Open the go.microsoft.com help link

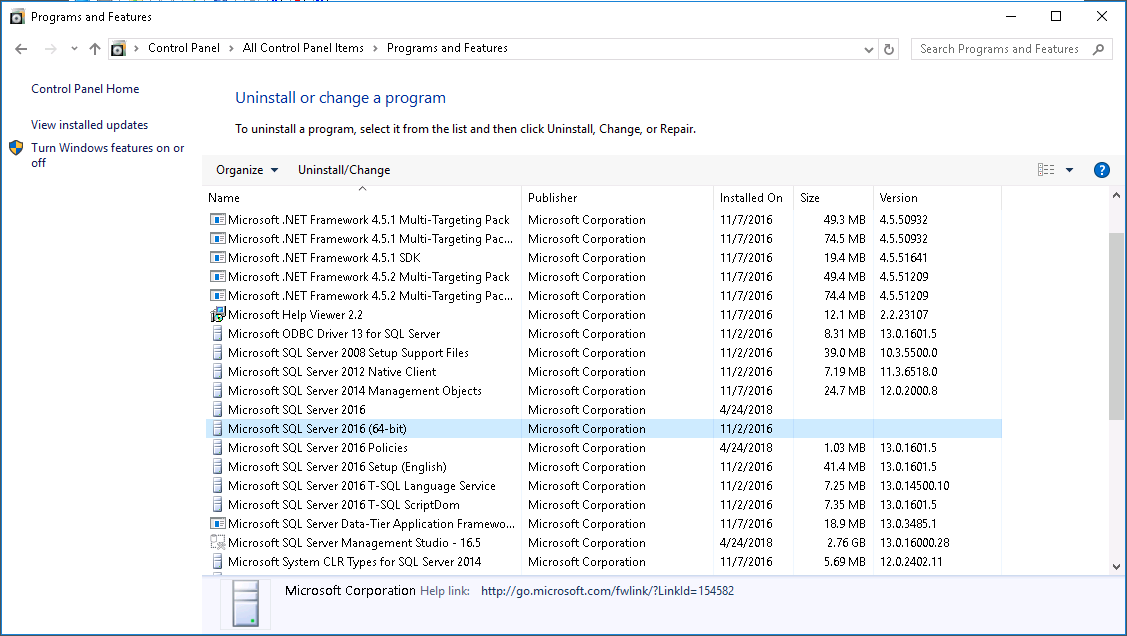pyautogui.click(x=607, y=591)
